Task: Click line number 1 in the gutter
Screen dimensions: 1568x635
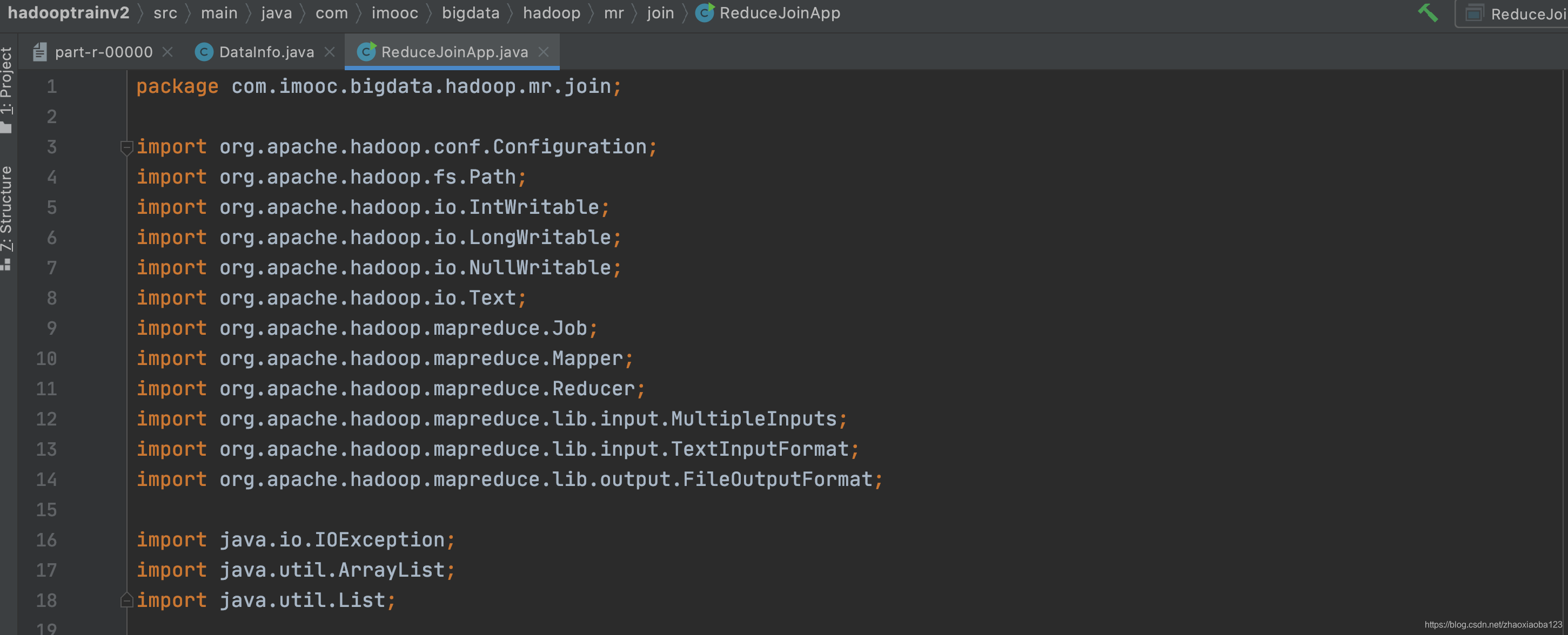Action: 52,86
